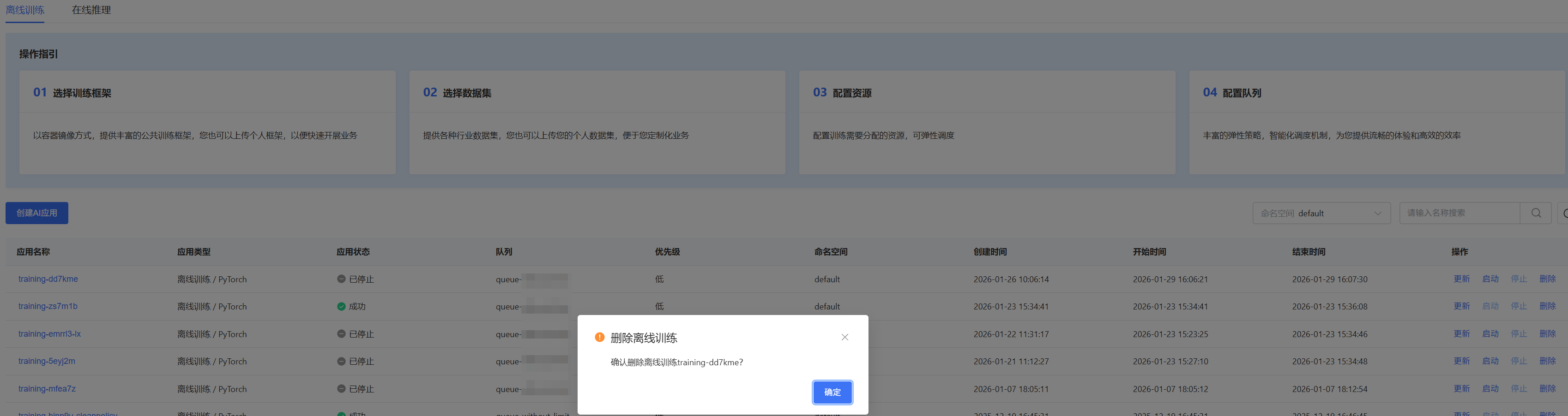The image size is (1568, 416).
Task: Open the 01 选择训练框架 guide card
Action: tap(207, 122)
